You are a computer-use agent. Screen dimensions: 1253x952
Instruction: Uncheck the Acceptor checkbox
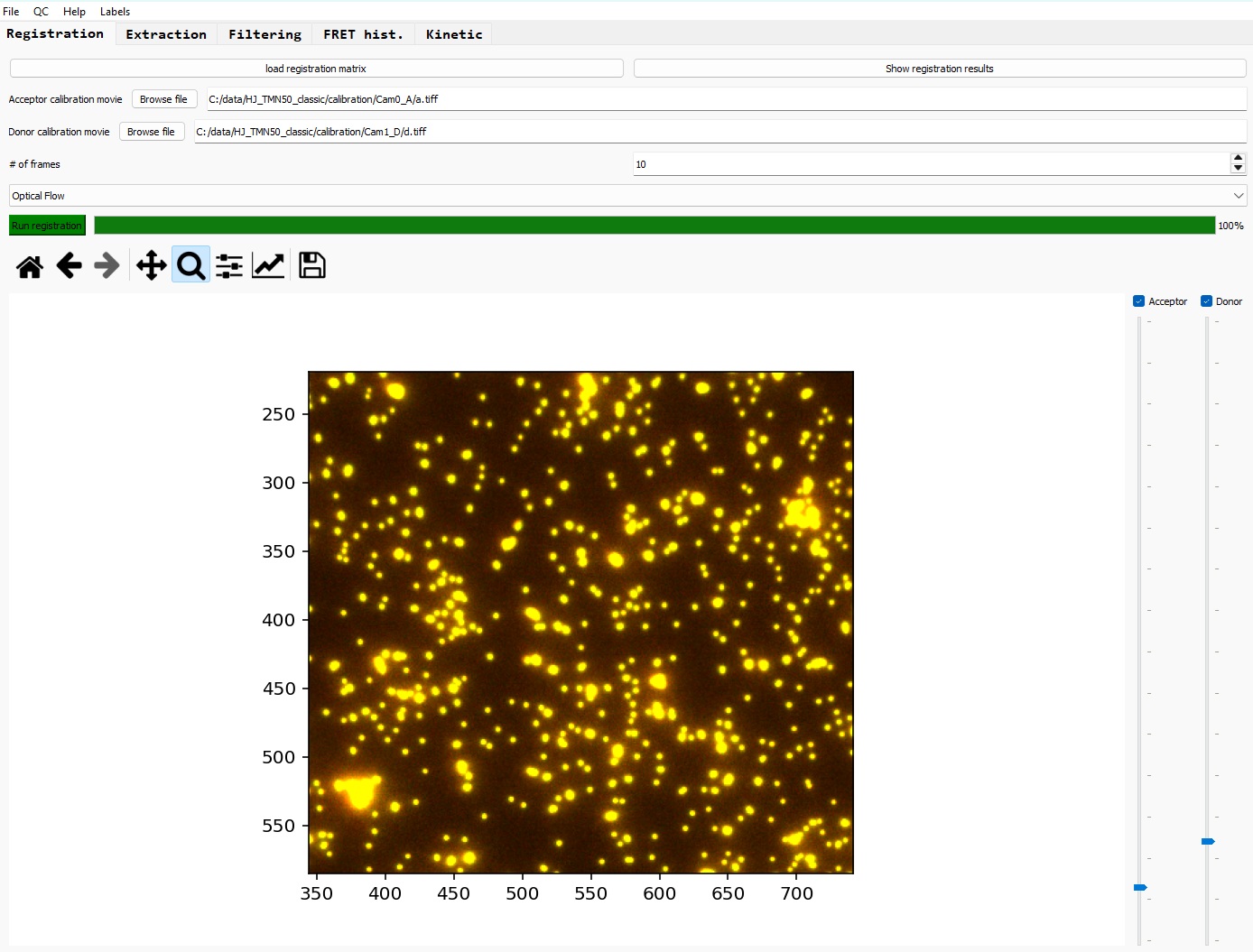pos(1138,301)
